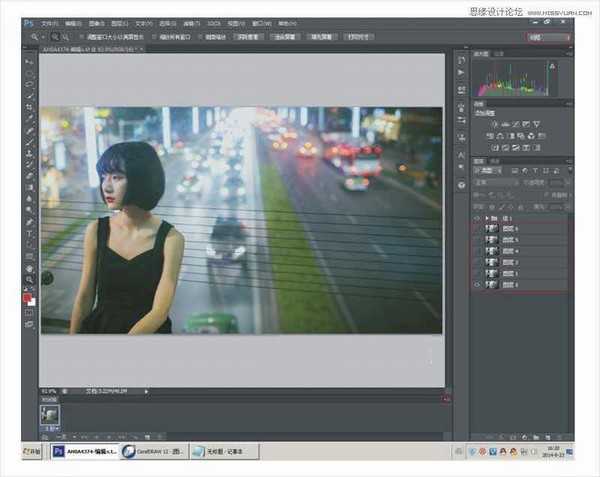Tick the 细微缩放 checkbox in options bar
The image size is (600, 477).
click(197, 36)
